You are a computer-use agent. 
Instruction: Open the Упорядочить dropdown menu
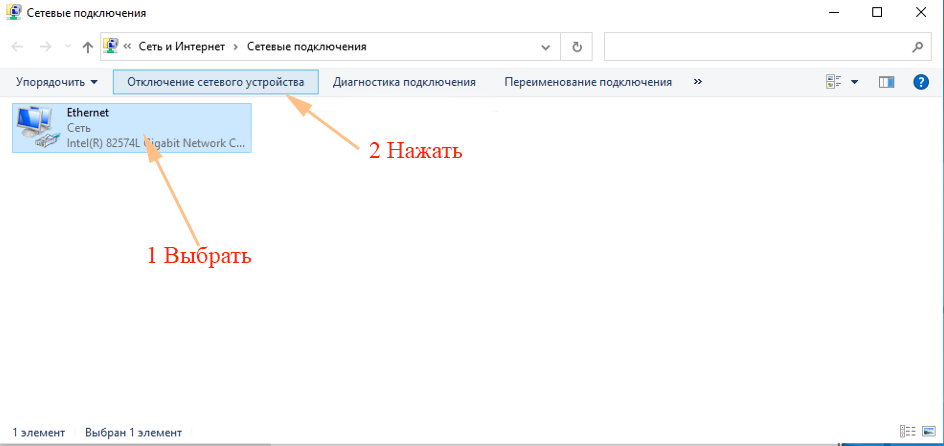[x=57, y=82]
